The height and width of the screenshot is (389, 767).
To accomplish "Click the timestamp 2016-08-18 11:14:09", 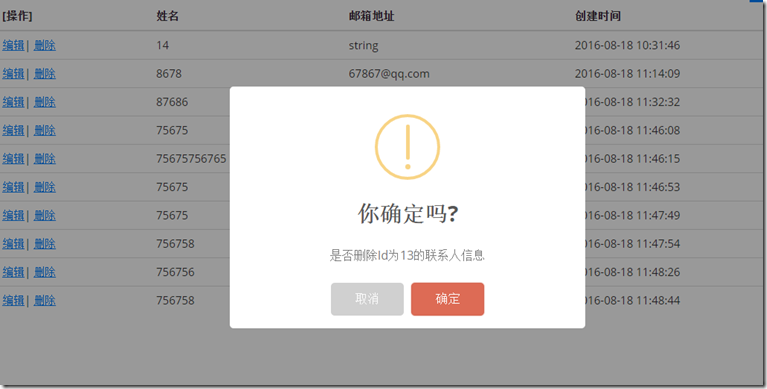I will tap(627, 74).
